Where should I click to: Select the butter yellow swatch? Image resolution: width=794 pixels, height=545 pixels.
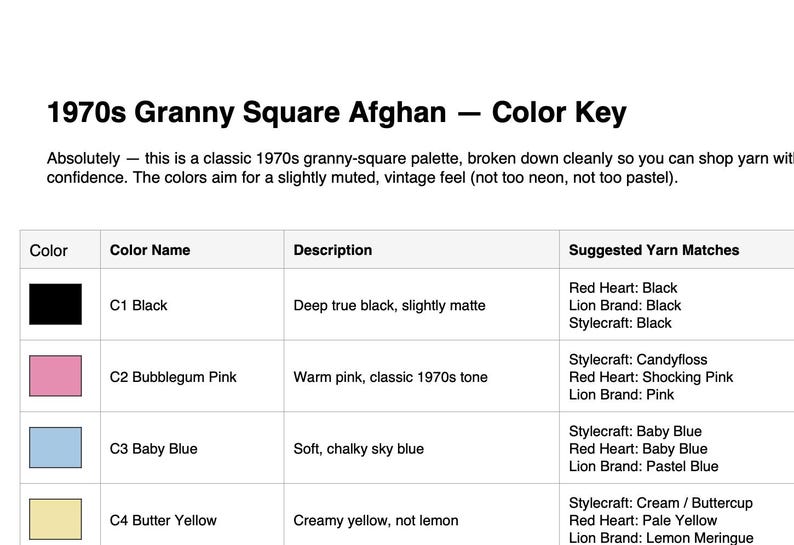point(55,519)
